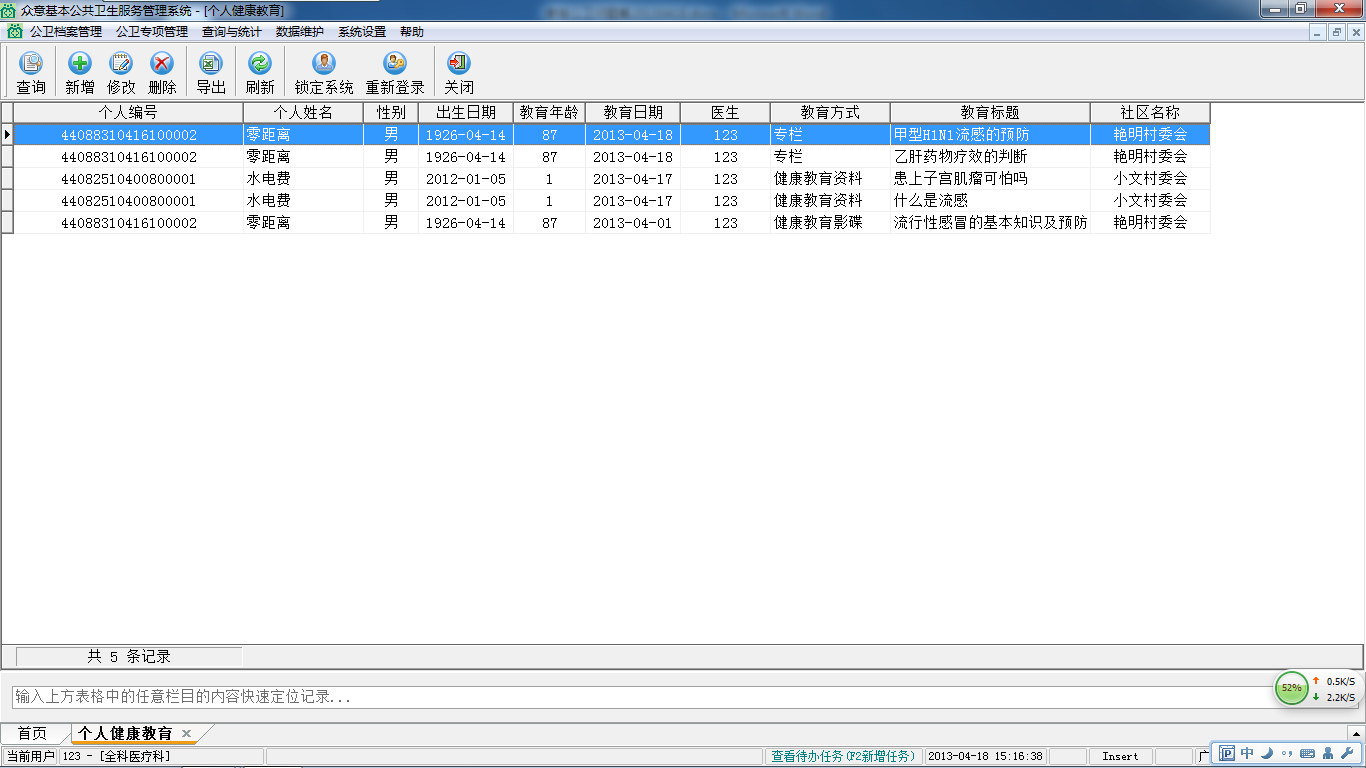Close the 个人健康教育 tab with x

pyautogui.click(x=186, y=734)
